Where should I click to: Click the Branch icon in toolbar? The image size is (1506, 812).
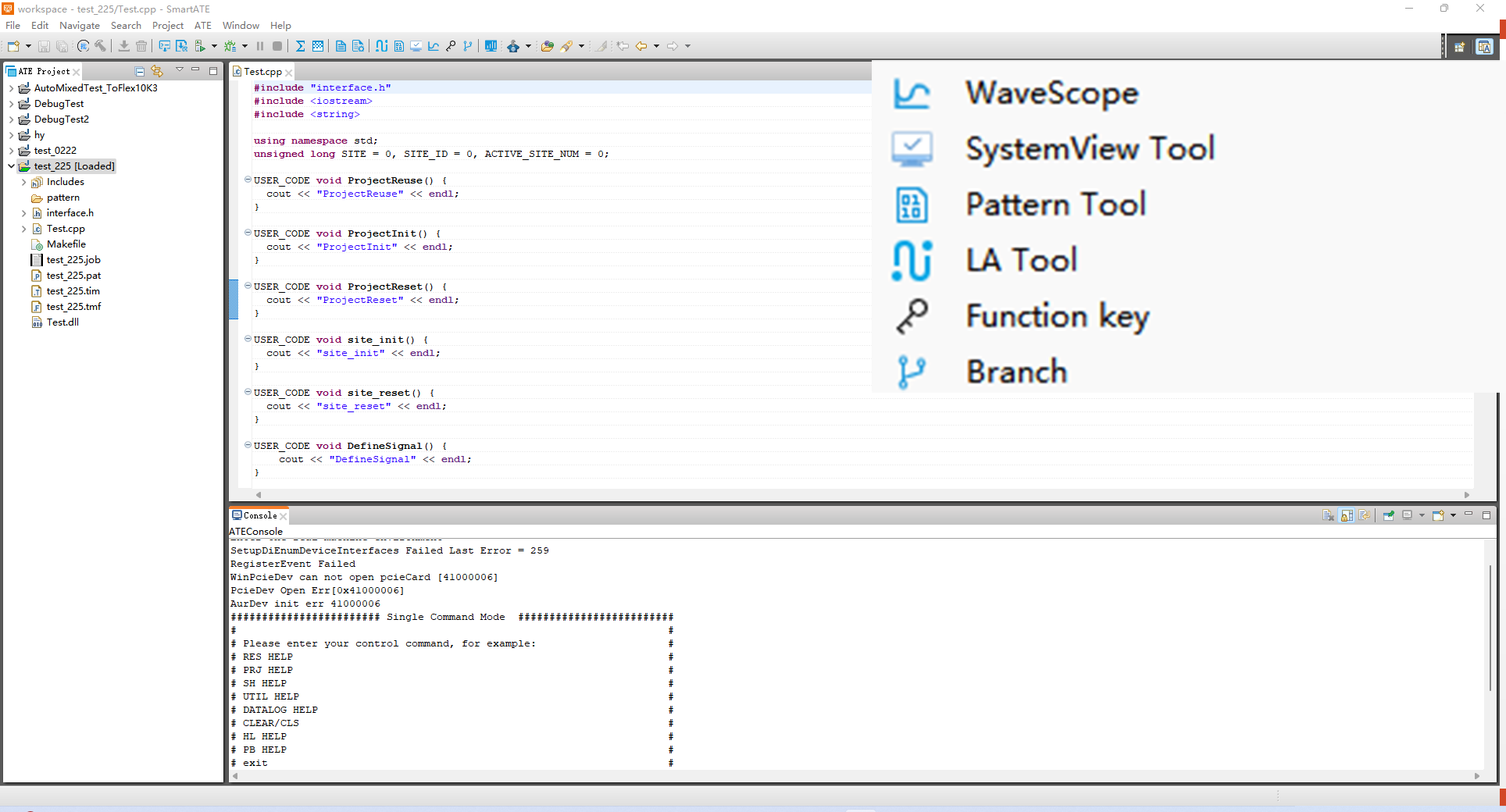[468, 46]
